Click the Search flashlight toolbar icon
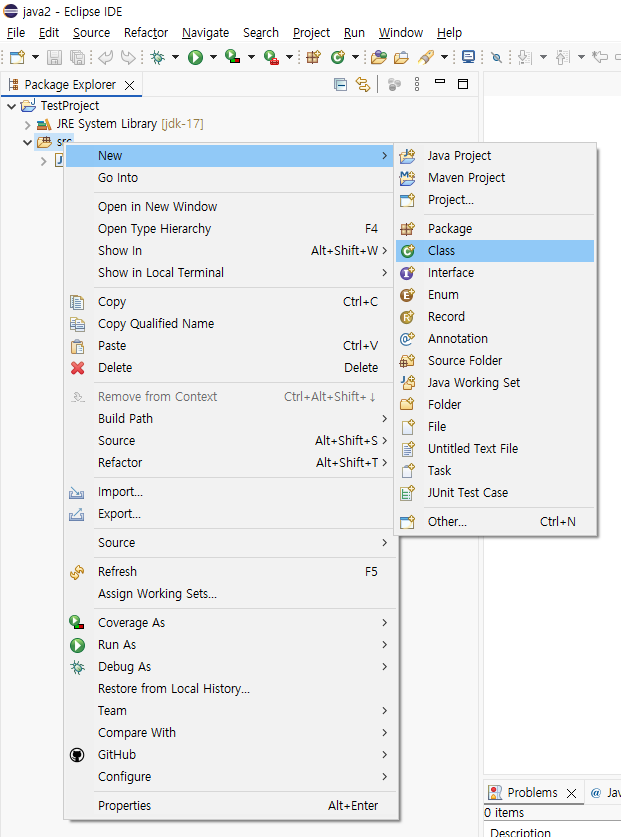Screen dimensions: 621x837 [x=426, y=57]
